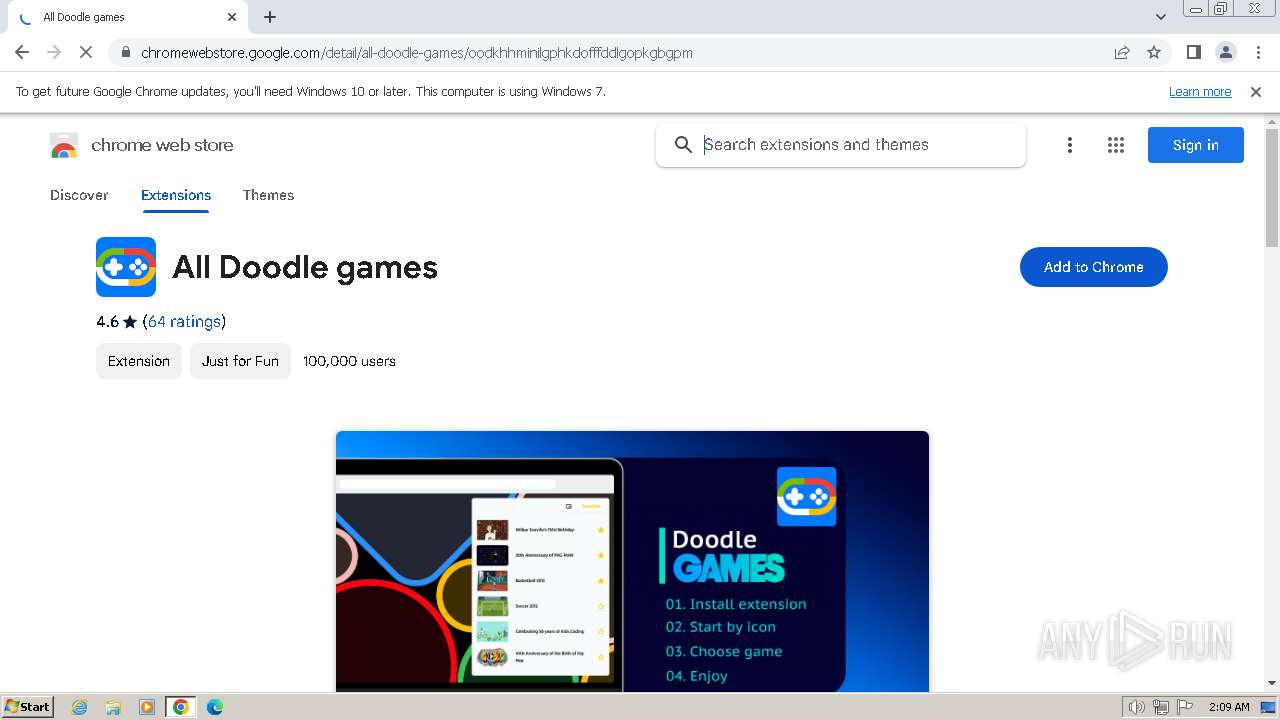Share this page from address bar

coord(1122,53)
